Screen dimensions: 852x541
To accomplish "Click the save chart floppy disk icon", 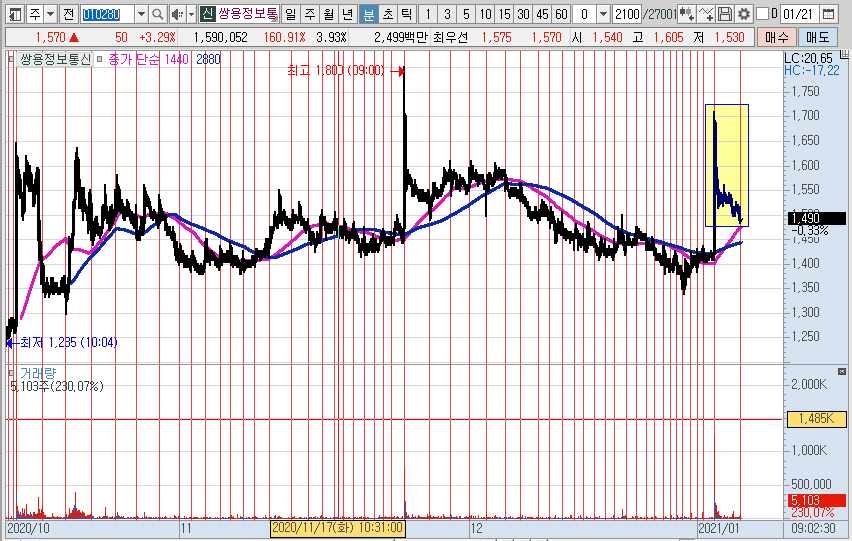I will click(725, 14).
